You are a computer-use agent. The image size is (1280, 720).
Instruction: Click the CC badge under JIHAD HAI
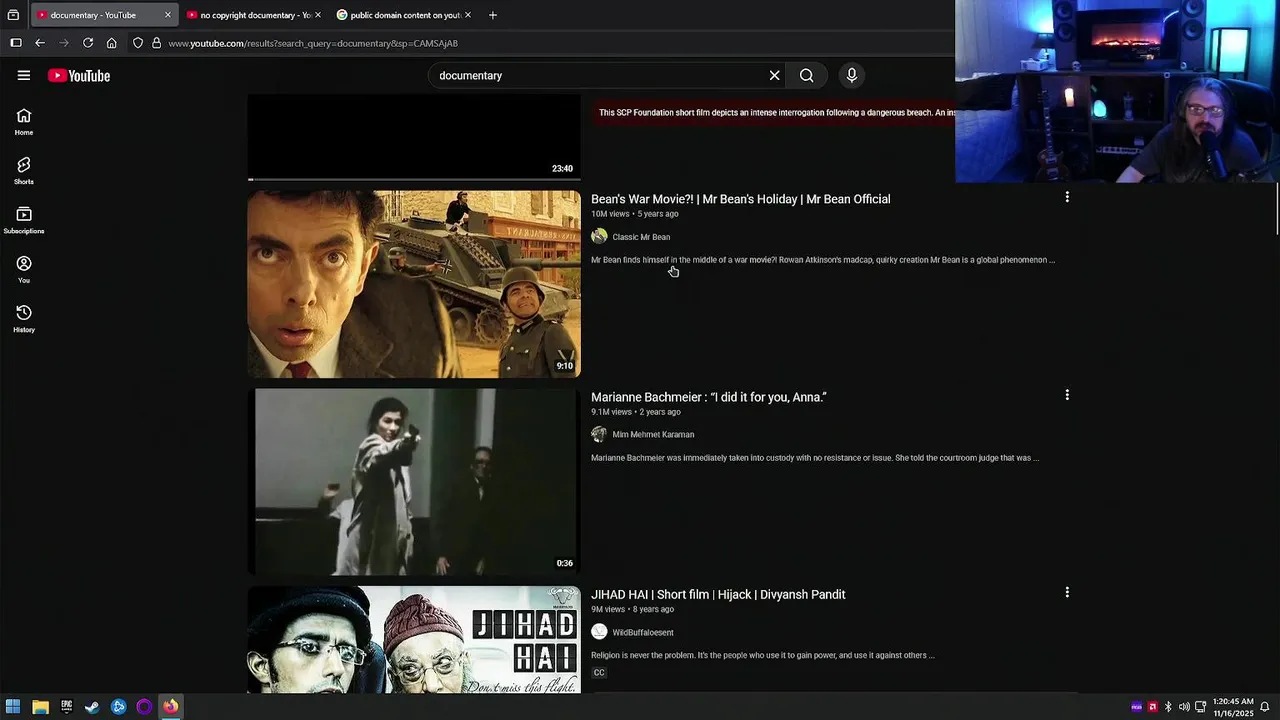click(599, 672)
